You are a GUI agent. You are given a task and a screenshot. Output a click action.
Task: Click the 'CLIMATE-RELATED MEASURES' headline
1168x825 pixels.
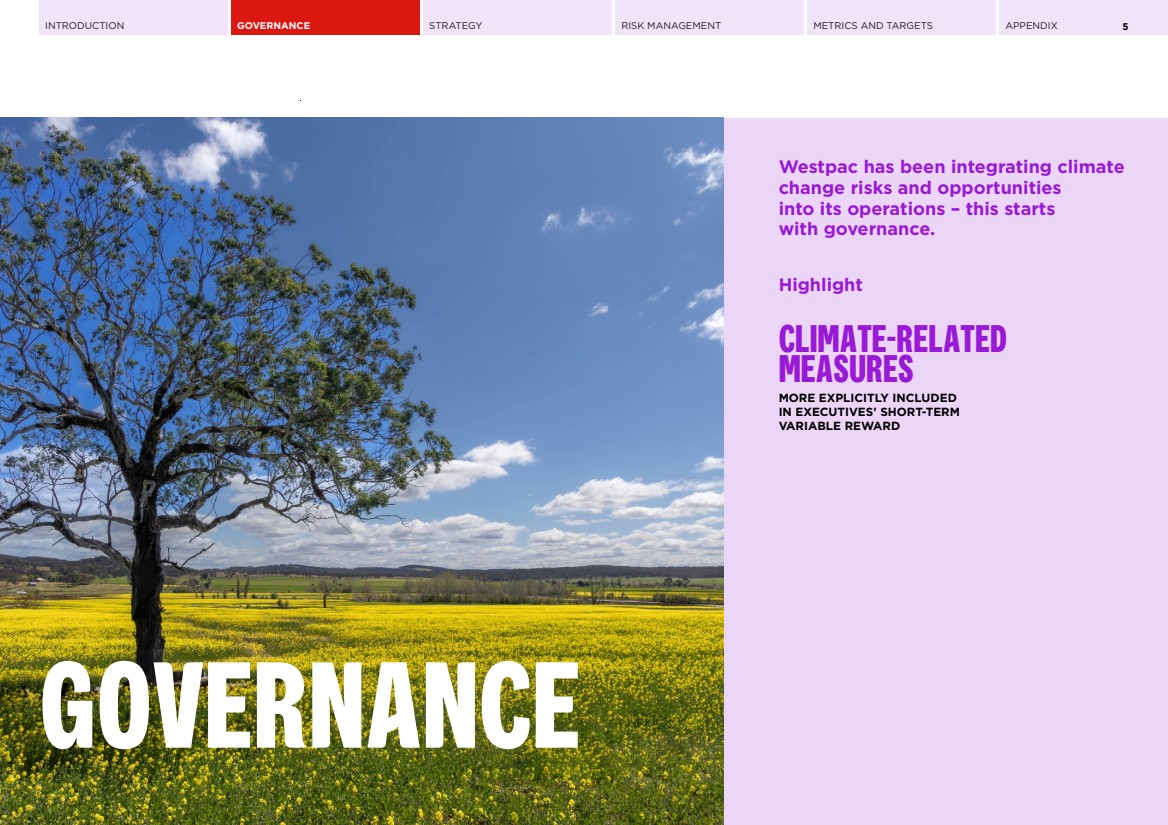pos(892,354)
